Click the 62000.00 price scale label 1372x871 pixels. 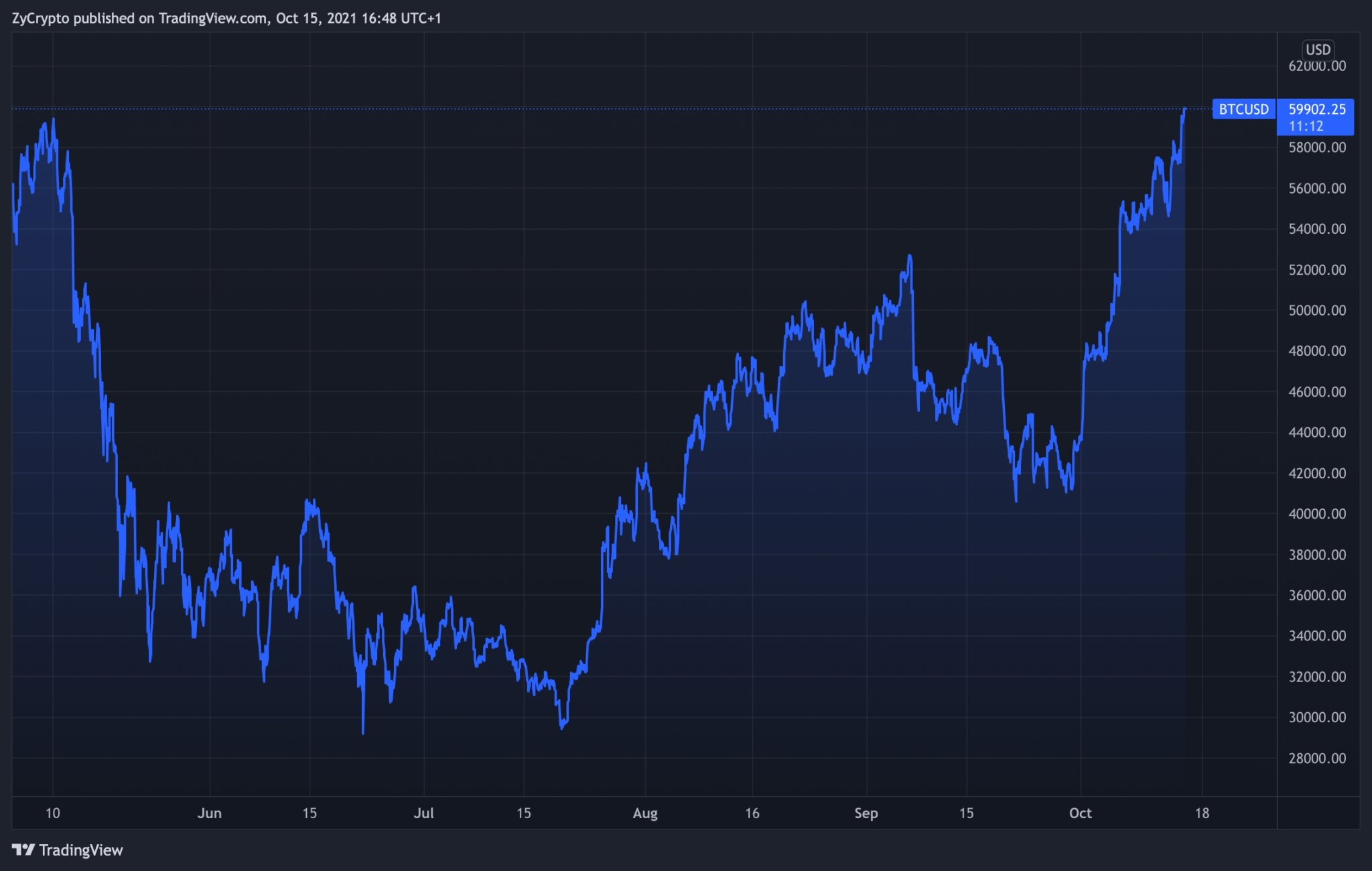point(1316,66)
